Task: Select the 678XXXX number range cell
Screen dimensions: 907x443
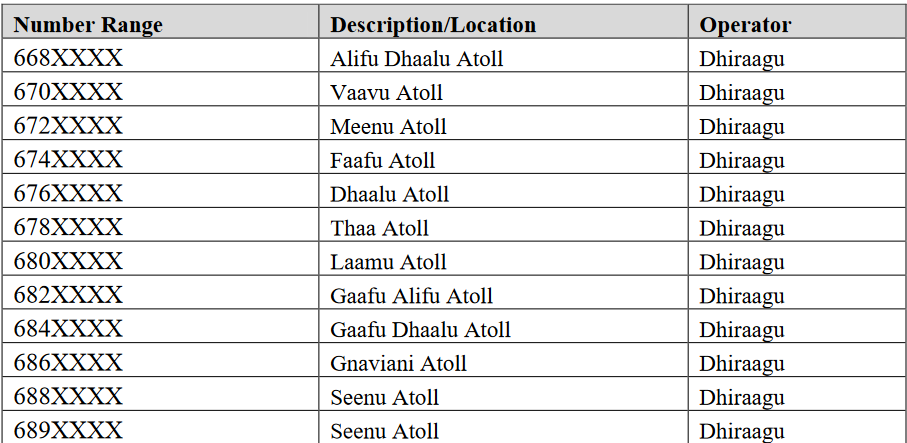Action: [68, 228]
